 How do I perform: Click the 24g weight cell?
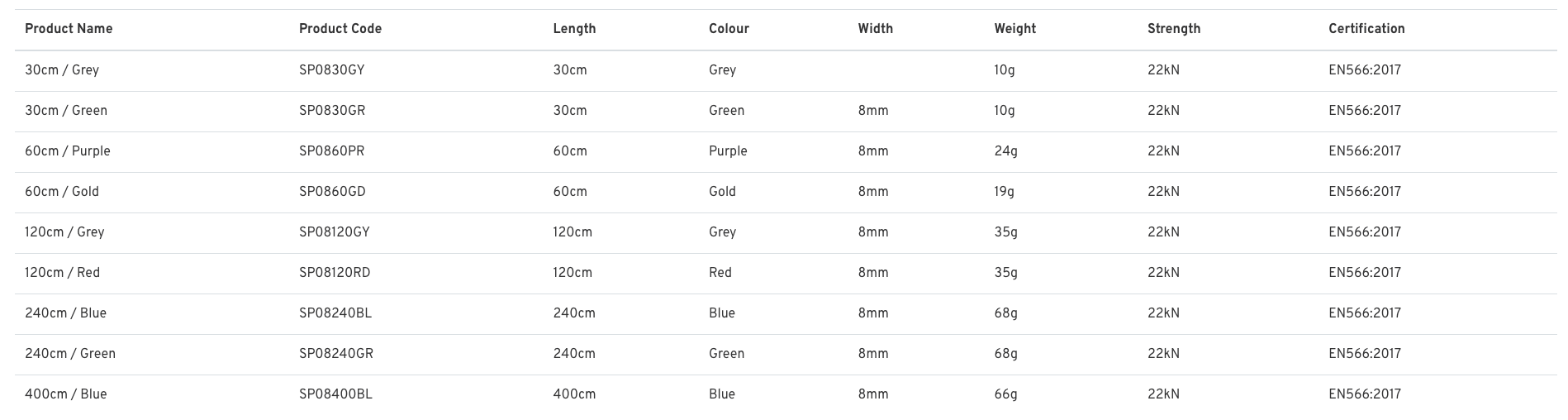pyautogui.click(x=1006, y=151)
